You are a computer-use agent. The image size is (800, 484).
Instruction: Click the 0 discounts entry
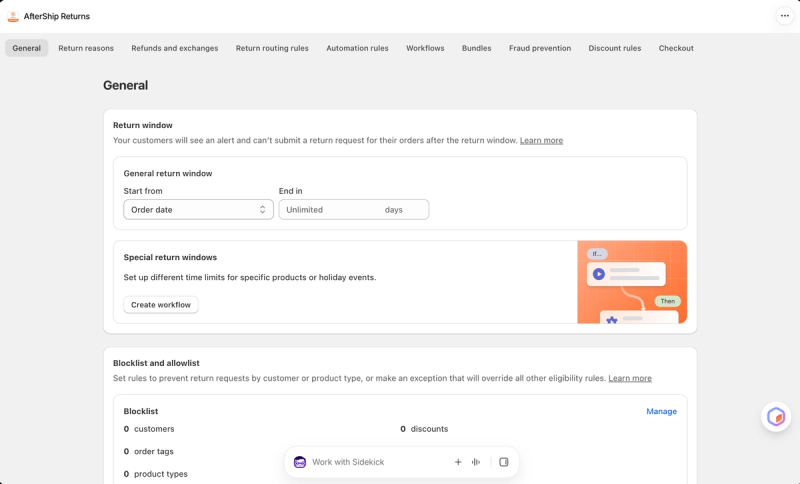click(424, 429)
